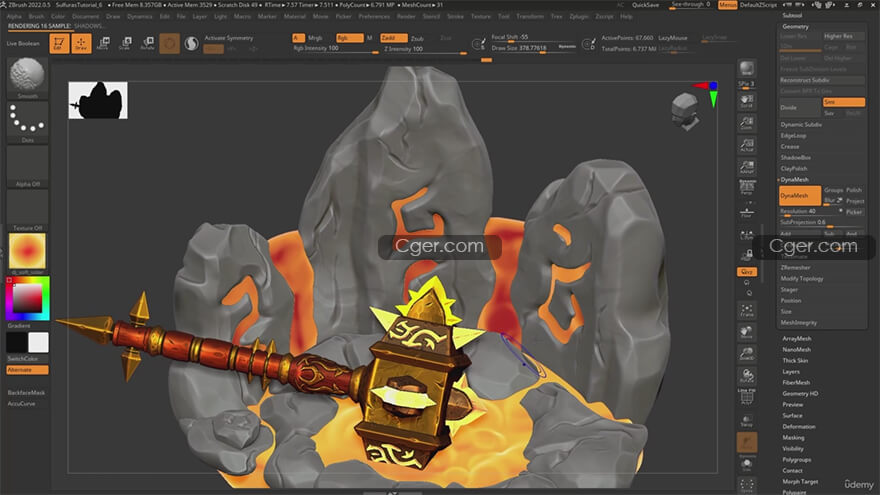Click the Gizmo 3D icon
Screen dimensions: 880x495
point(169,44)
